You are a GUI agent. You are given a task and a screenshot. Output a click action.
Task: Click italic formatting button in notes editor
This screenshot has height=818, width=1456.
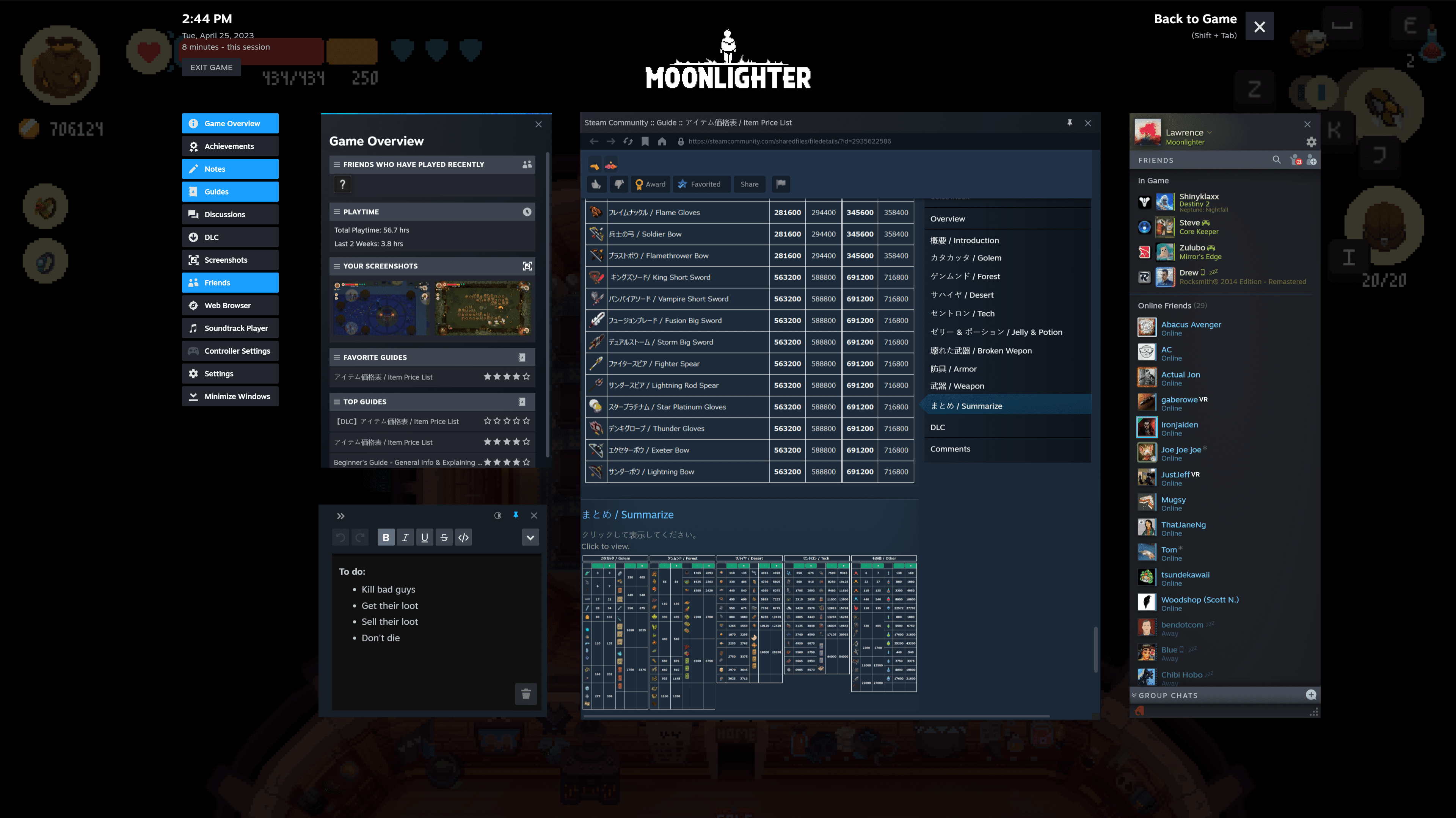point(405,537)
